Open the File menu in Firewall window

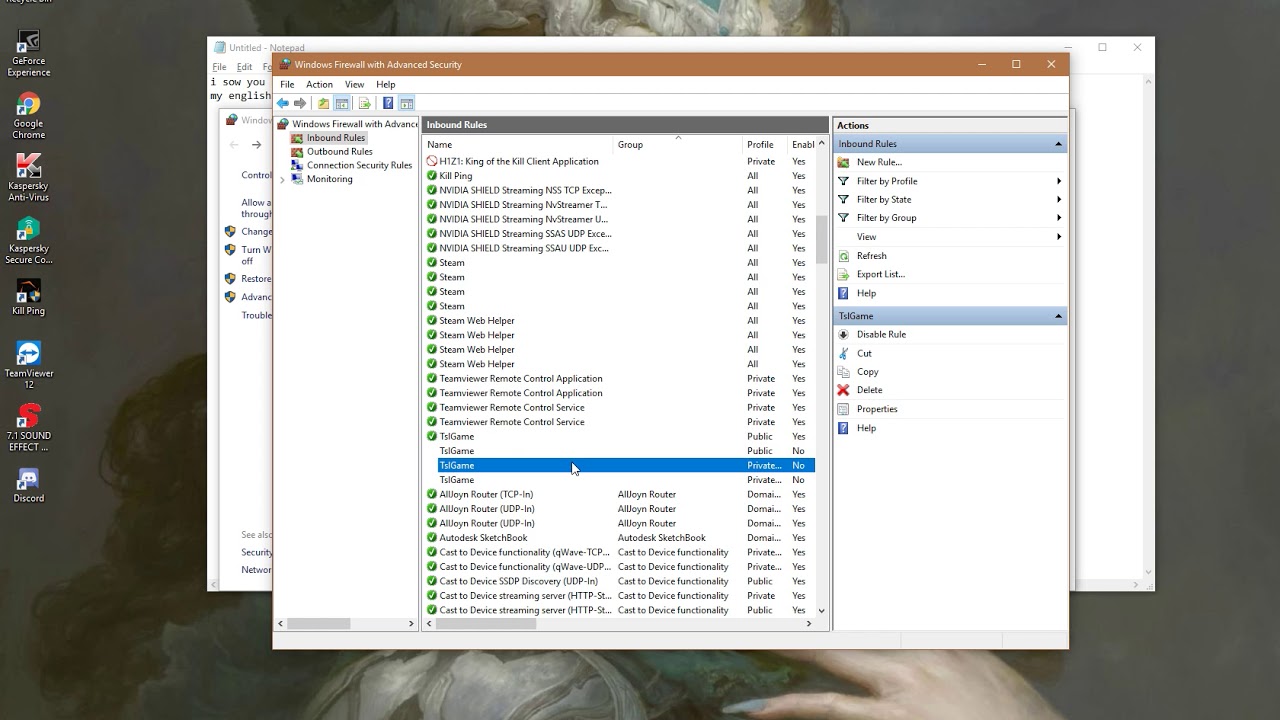pos(287,84)
